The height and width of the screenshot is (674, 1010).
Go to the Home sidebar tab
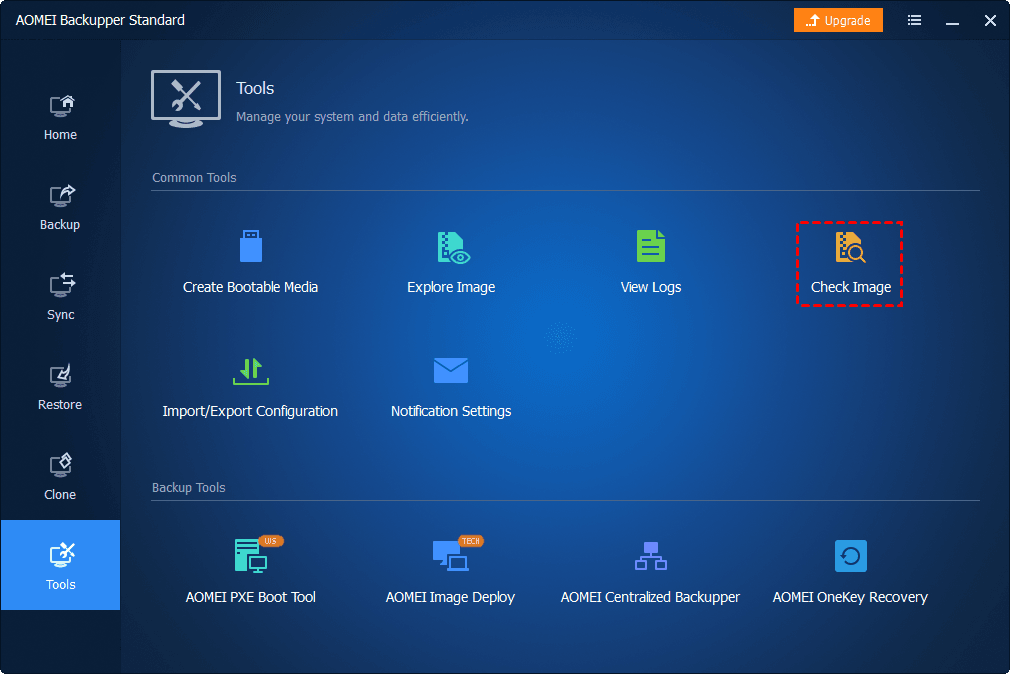tap(61, 117)
